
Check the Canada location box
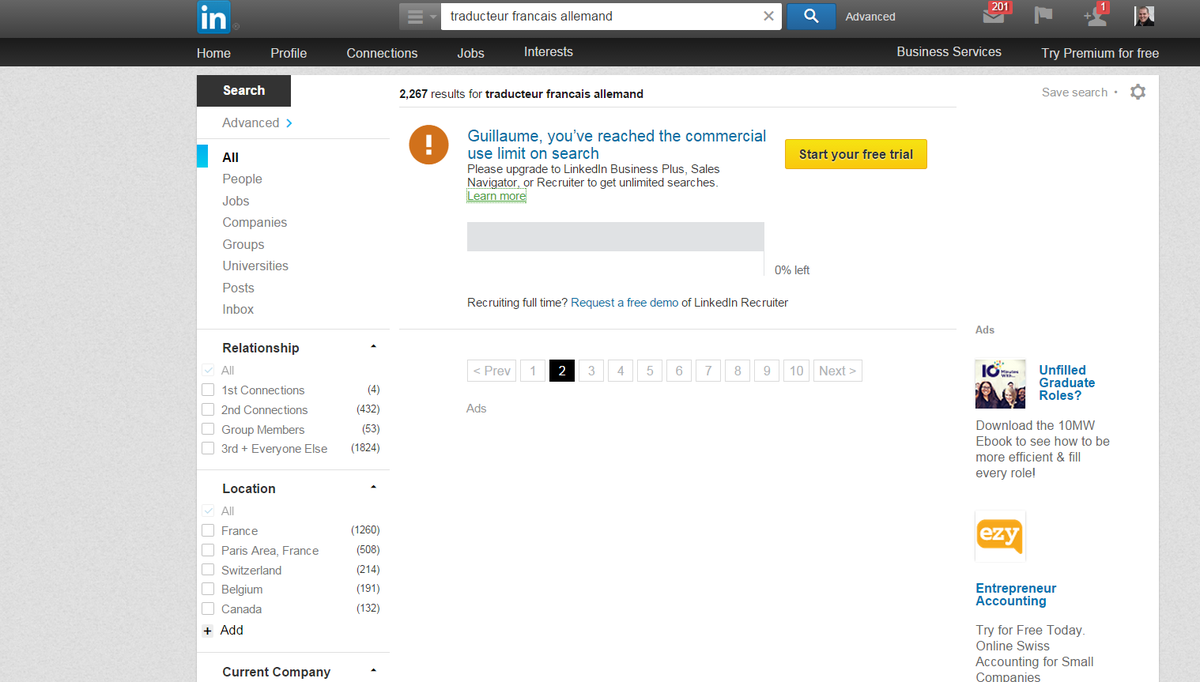pos(208,609)
